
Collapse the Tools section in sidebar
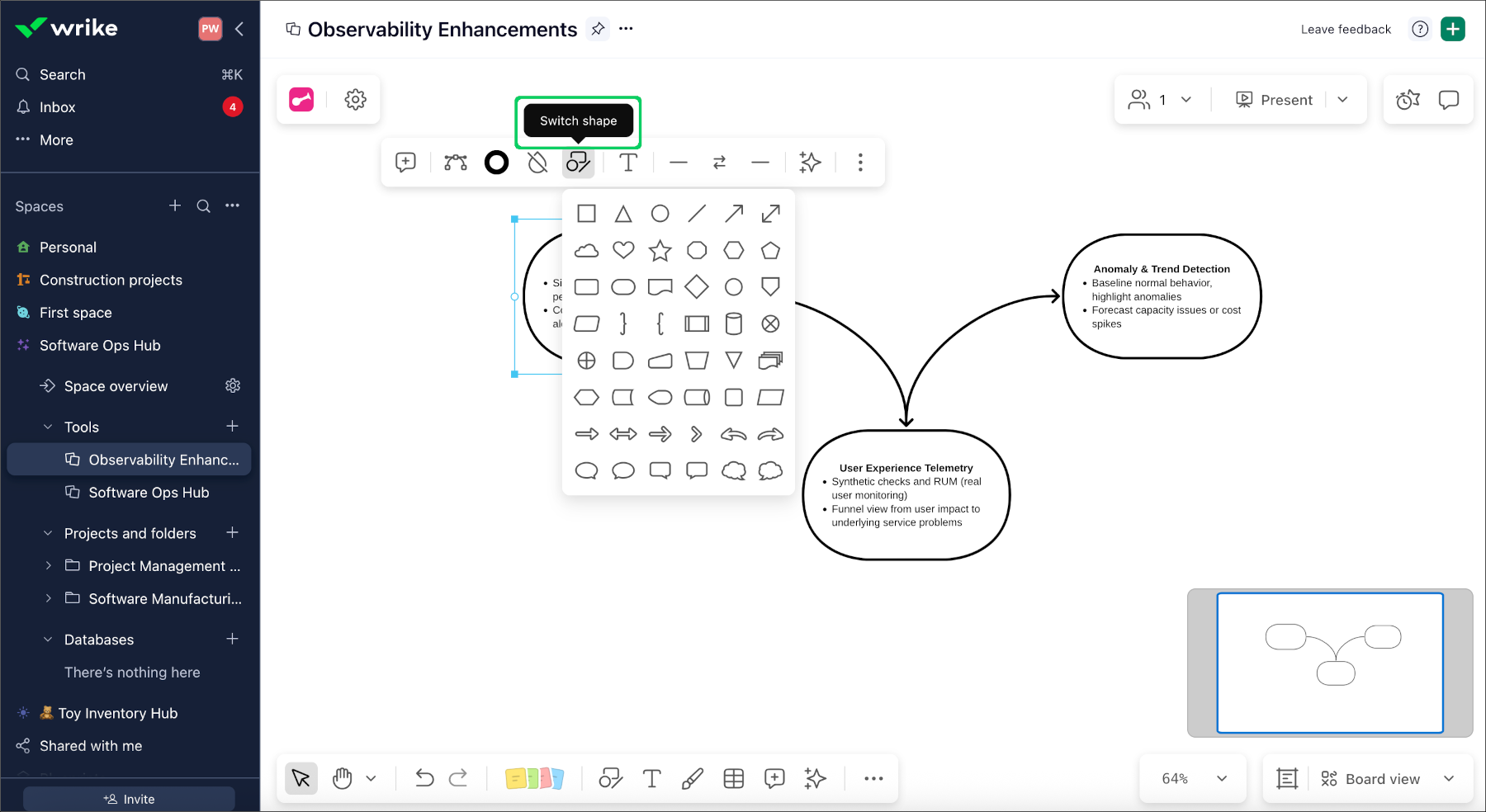[x=47, y=426]
